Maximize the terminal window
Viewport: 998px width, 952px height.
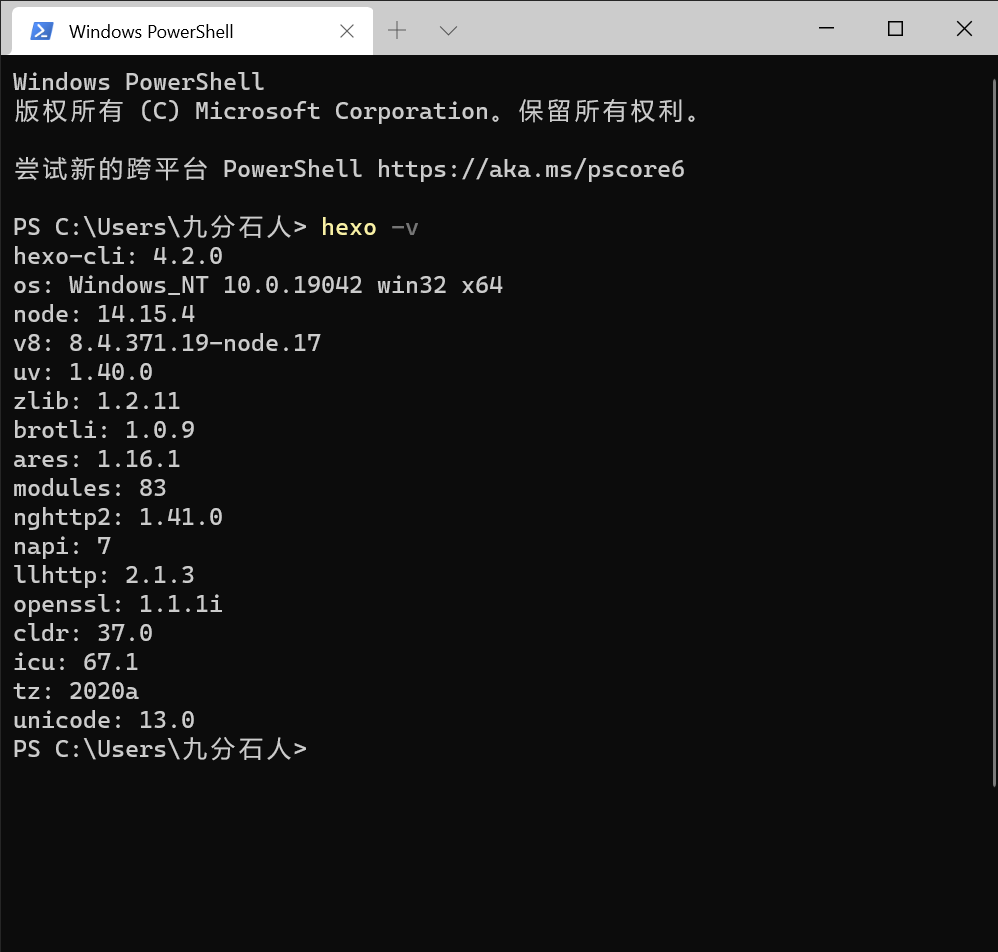click(x=895, y=29)
